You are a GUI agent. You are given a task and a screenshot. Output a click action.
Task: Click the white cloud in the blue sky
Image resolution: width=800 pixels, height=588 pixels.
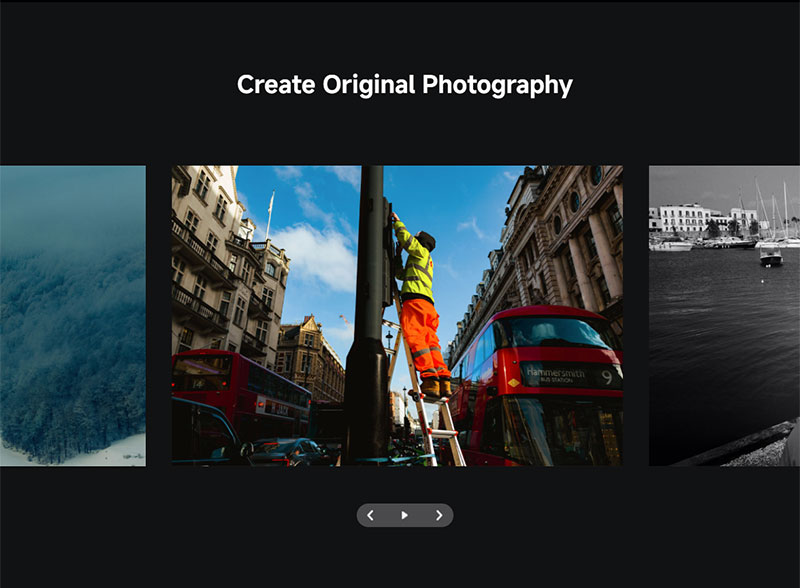pos(315,253)
